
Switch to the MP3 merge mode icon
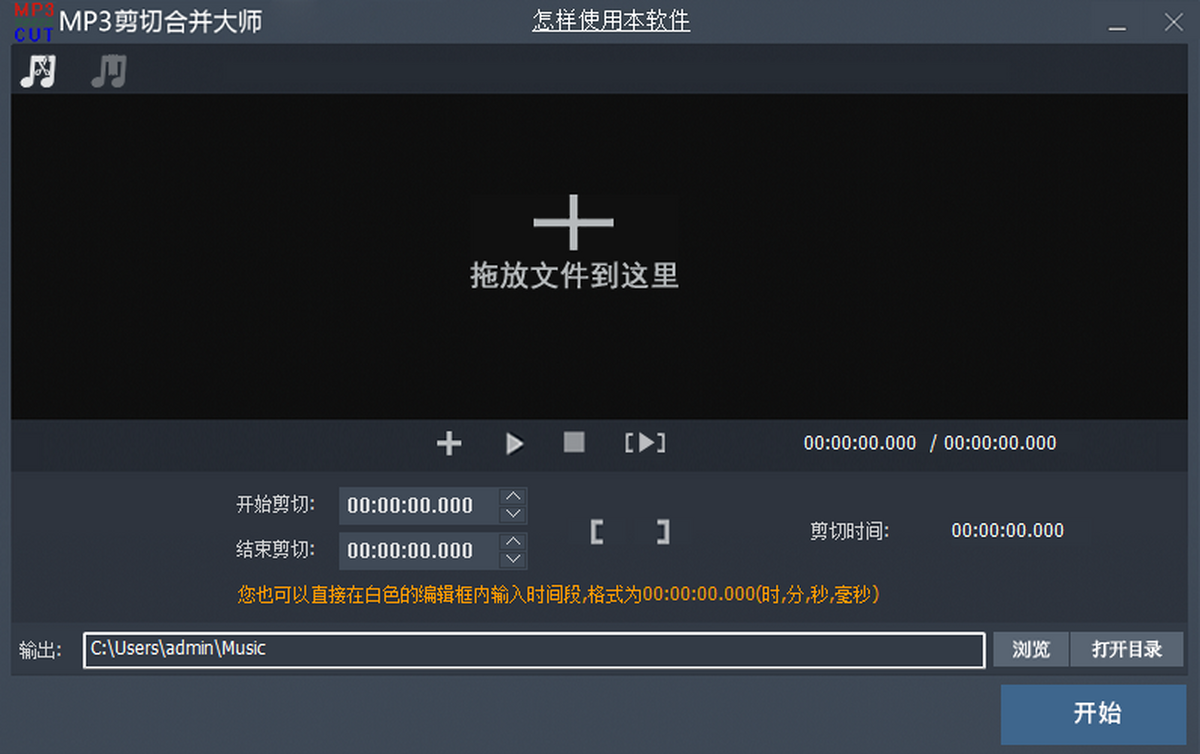click(x=108, y=71)
